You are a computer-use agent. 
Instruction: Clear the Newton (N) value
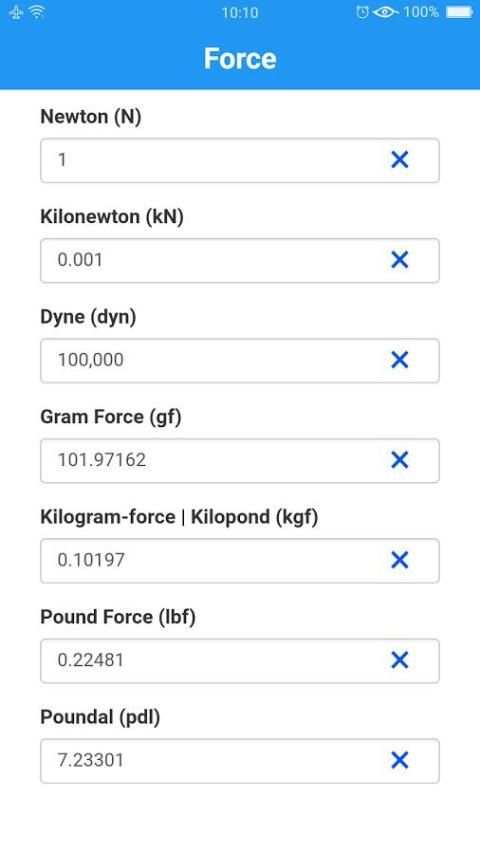coord(399,160)
